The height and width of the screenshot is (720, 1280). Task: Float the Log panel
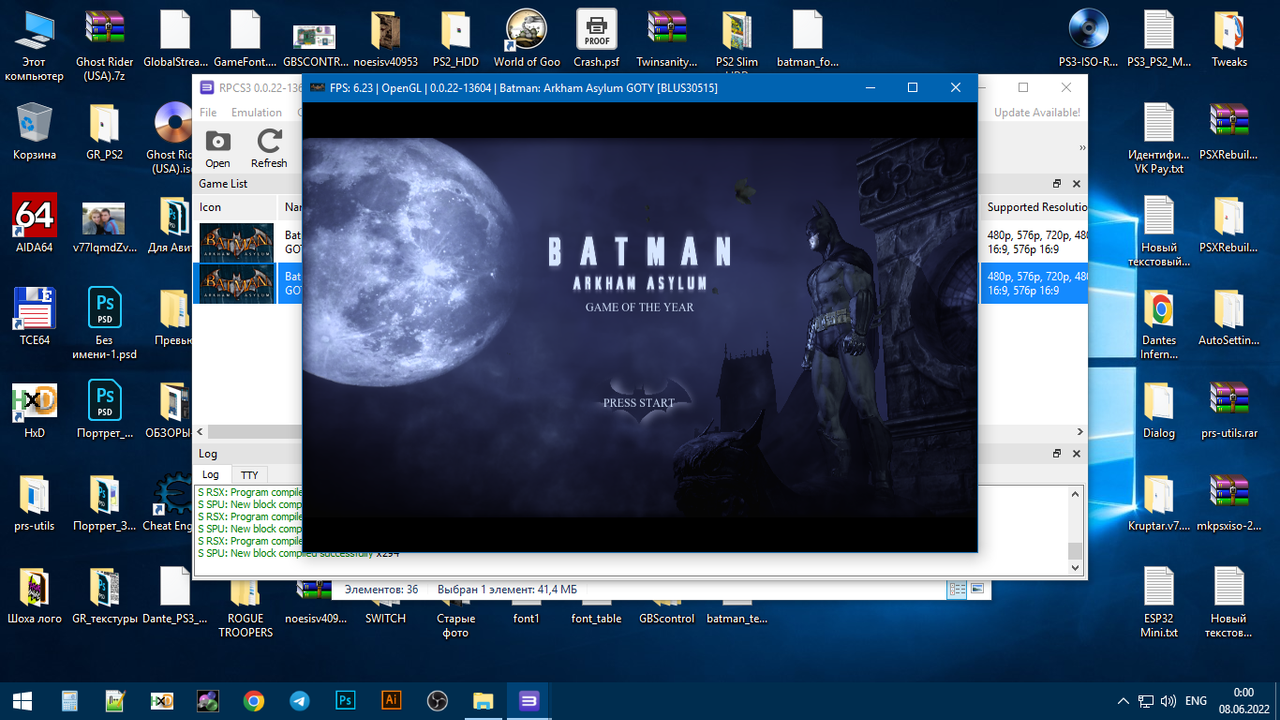1057,454
